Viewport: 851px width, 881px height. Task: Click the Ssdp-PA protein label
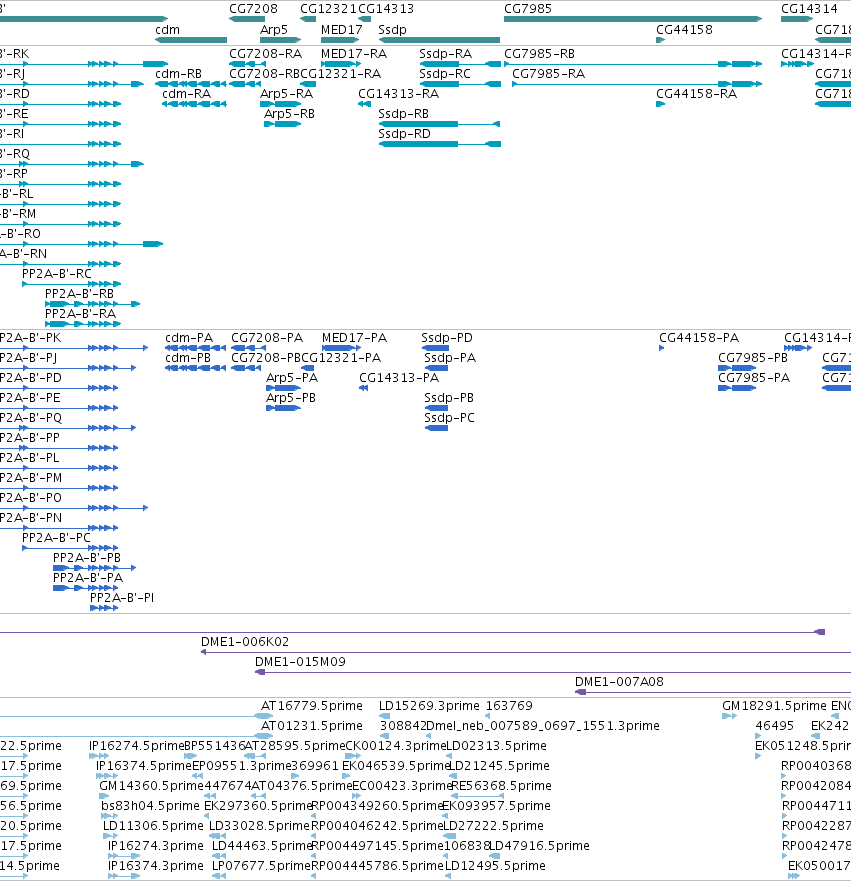point(450,358)
